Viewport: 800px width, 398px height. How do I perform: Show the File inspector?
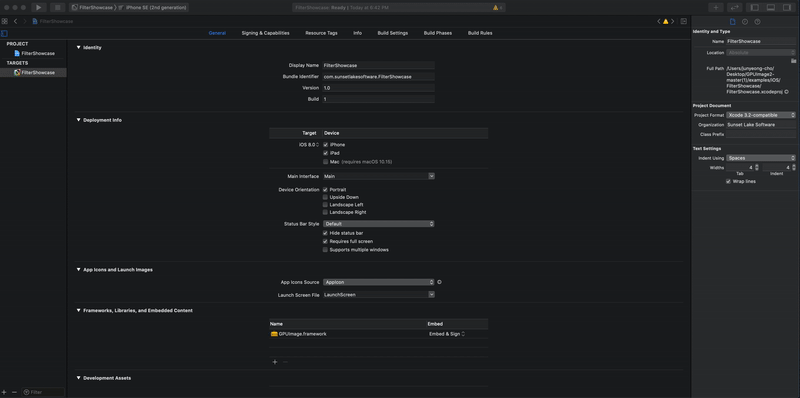(x=733, y=21)
